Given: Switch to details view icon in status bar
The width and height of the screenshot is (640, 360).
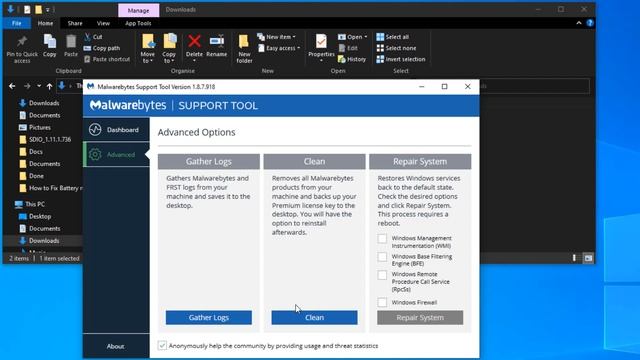Looking at the screenshot, I should (x=574, y=258).
